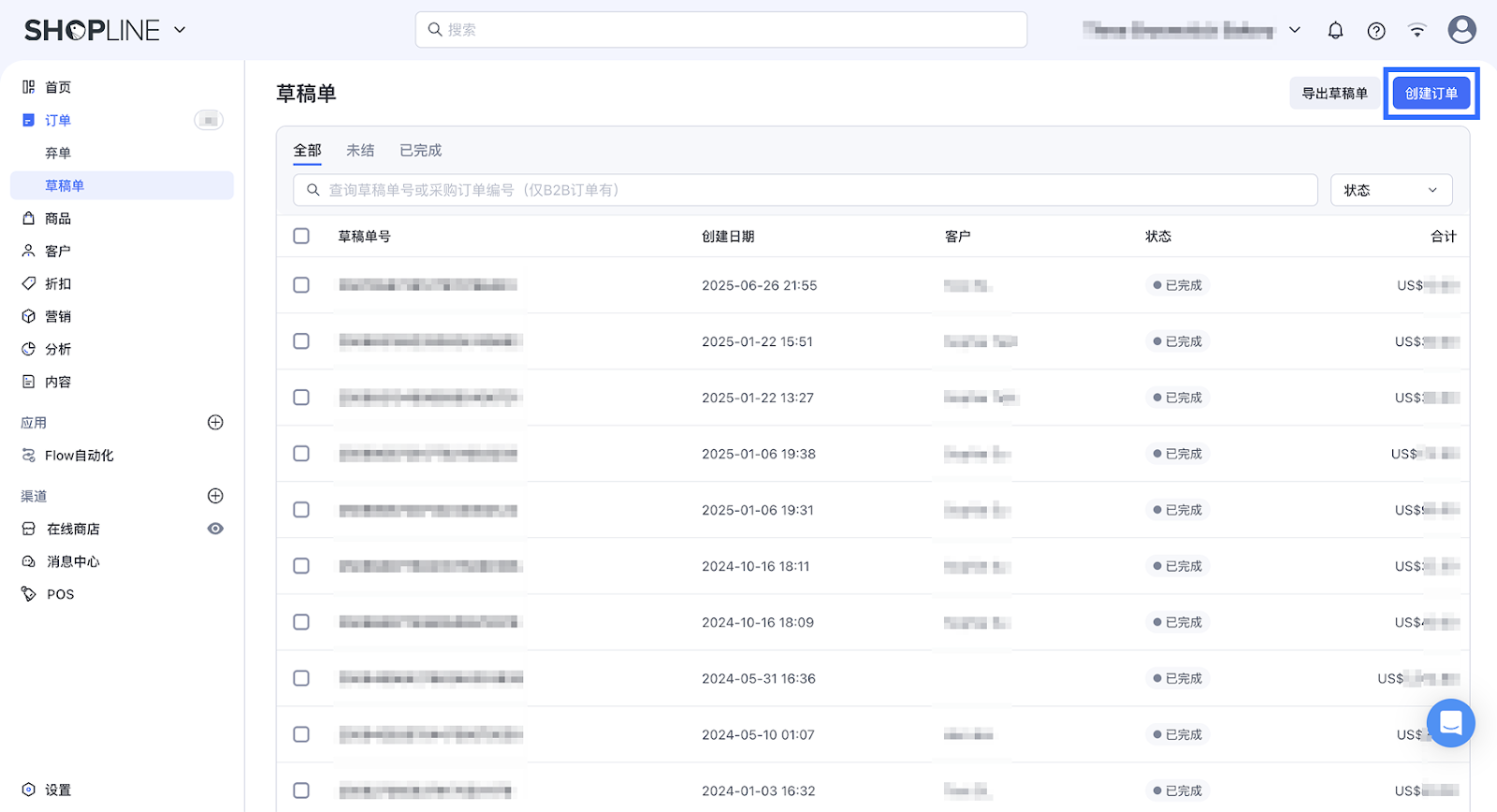Click the 已完成 status badge for 2025-06-26
1497x812 pixels.
click(x=1178, y=285)
